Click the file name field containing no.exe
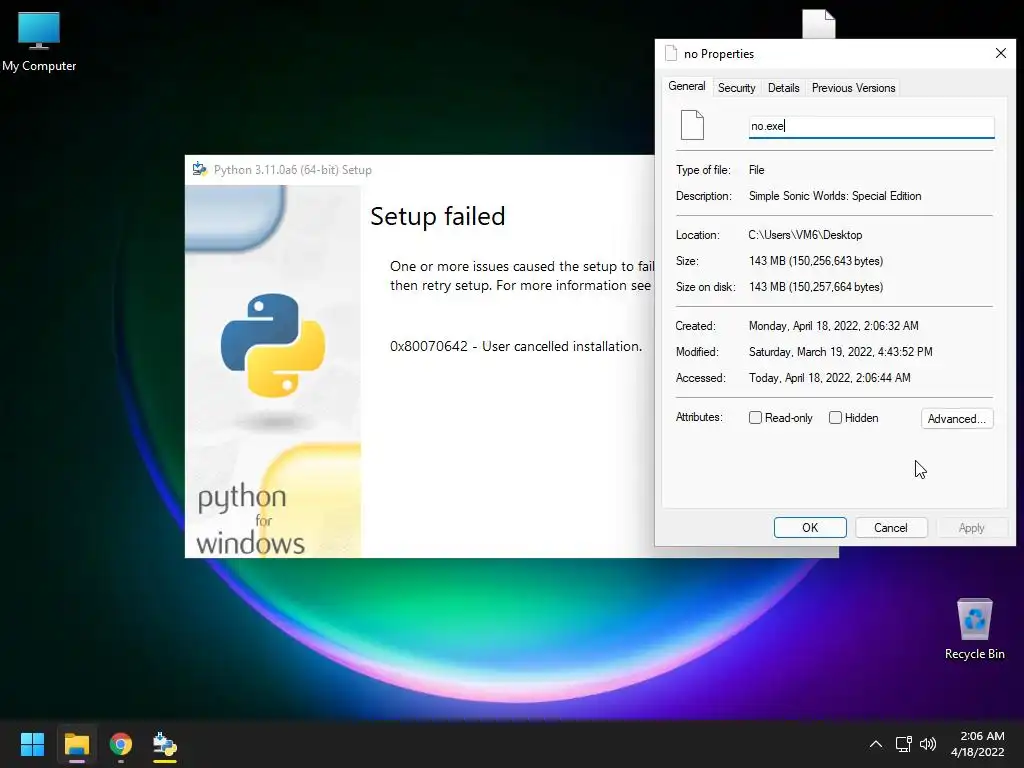 (871, 126)
